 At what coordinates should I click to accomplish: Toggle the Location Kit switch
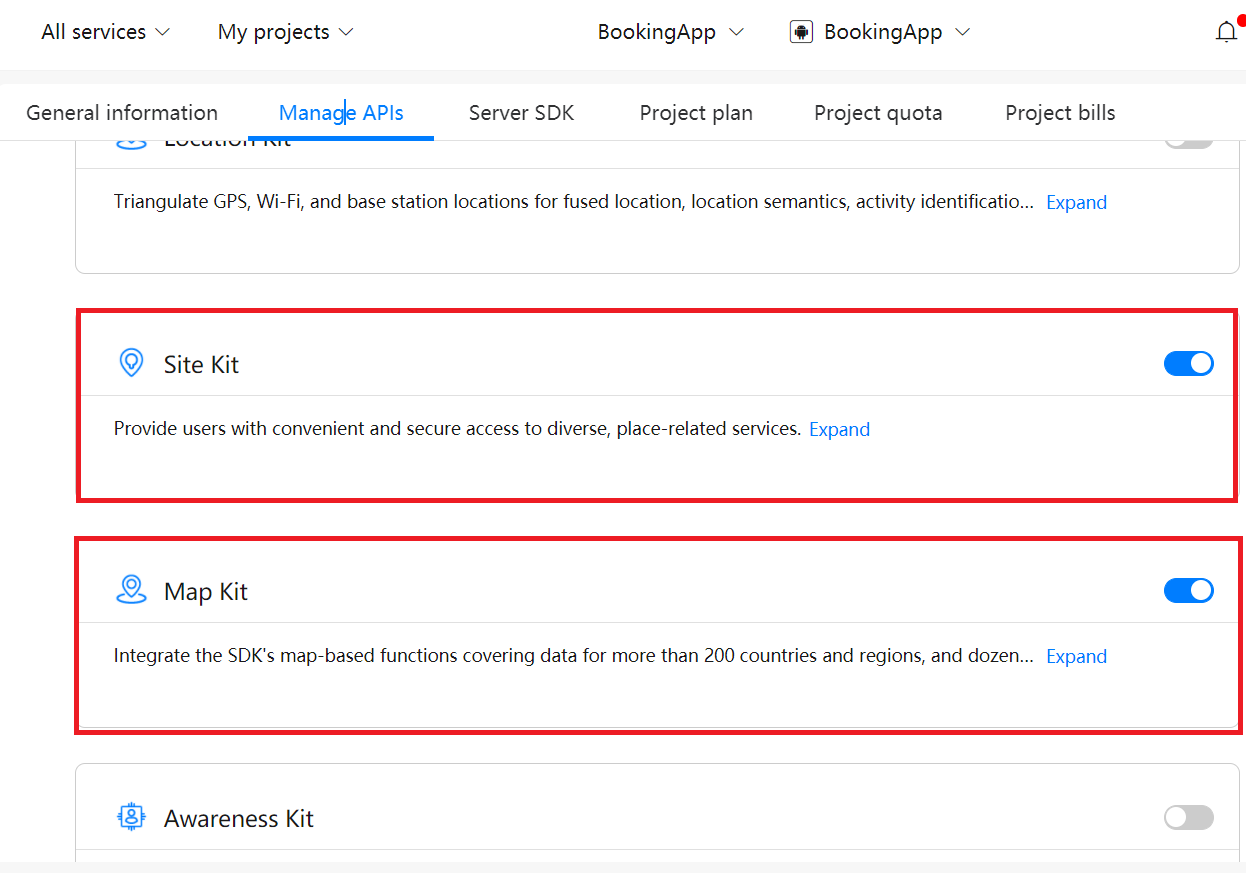pos(1188,143)
